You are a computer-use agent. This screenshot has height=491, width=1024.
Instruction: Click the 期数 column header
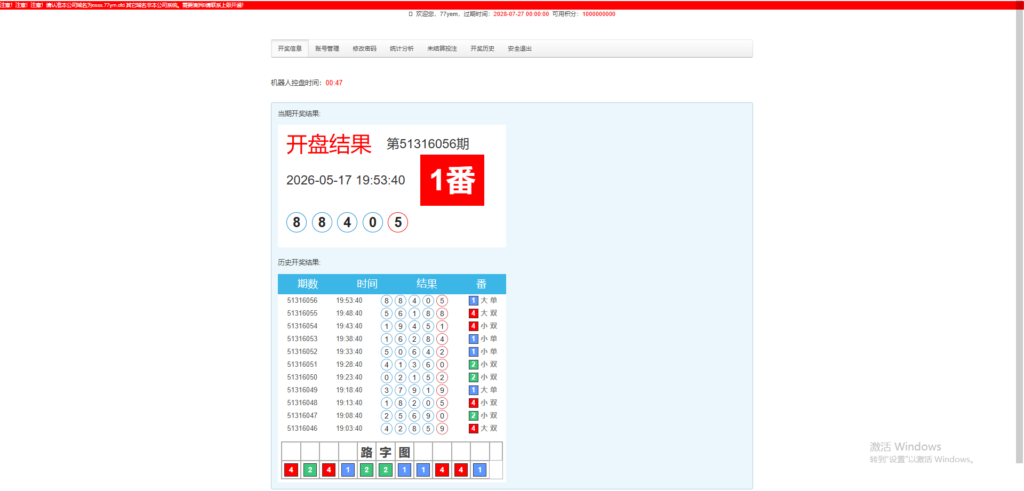tap(307, 284)
